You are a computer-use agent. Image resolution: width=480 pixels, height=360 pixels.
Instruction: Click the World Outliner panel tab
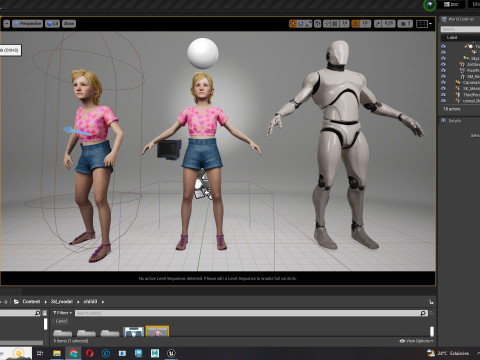461,19
